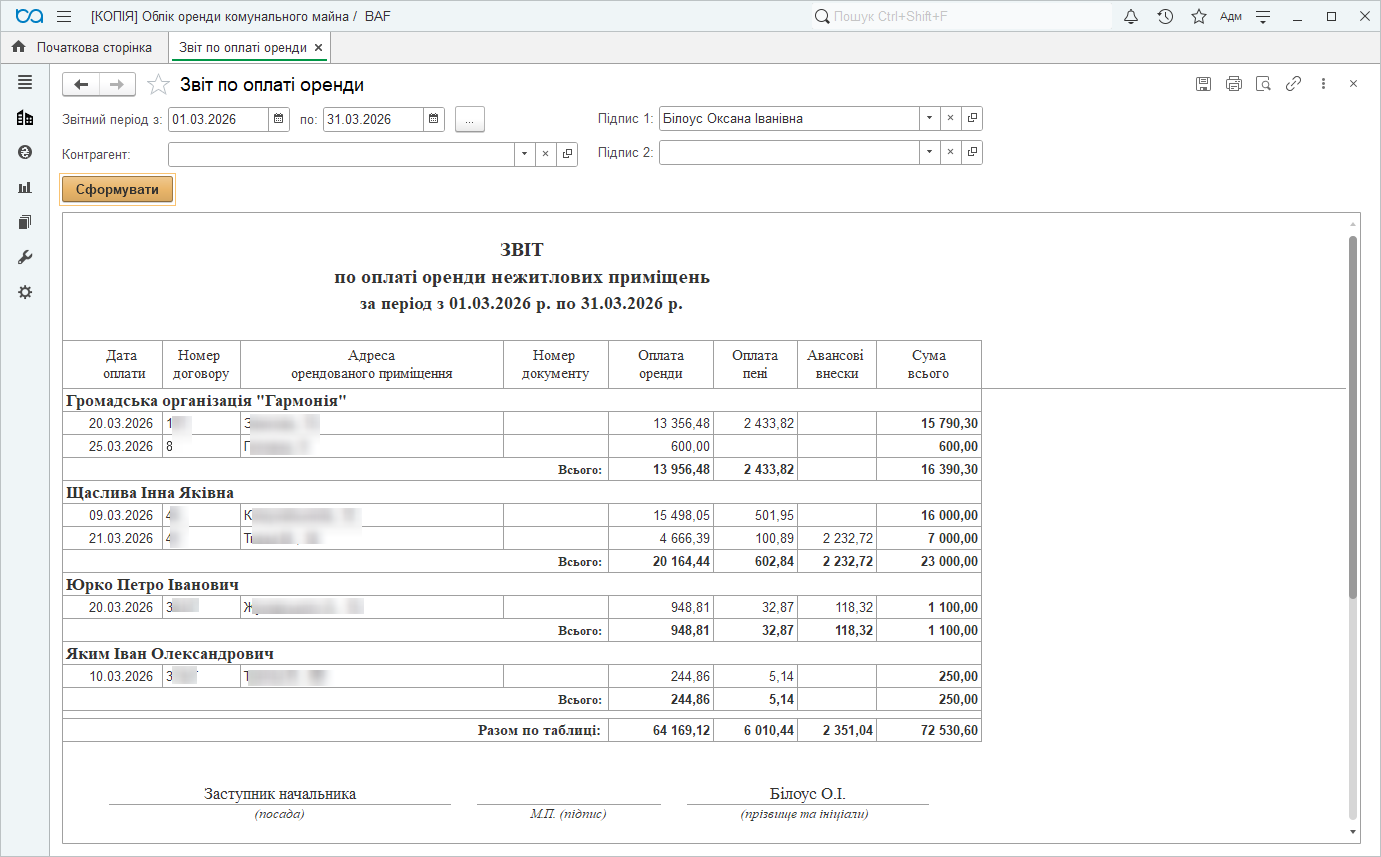This screenshot has height=857, width=1381.
Task: Close the Звіт по оплаті оренди tab
Action: (x=318, y=47)
